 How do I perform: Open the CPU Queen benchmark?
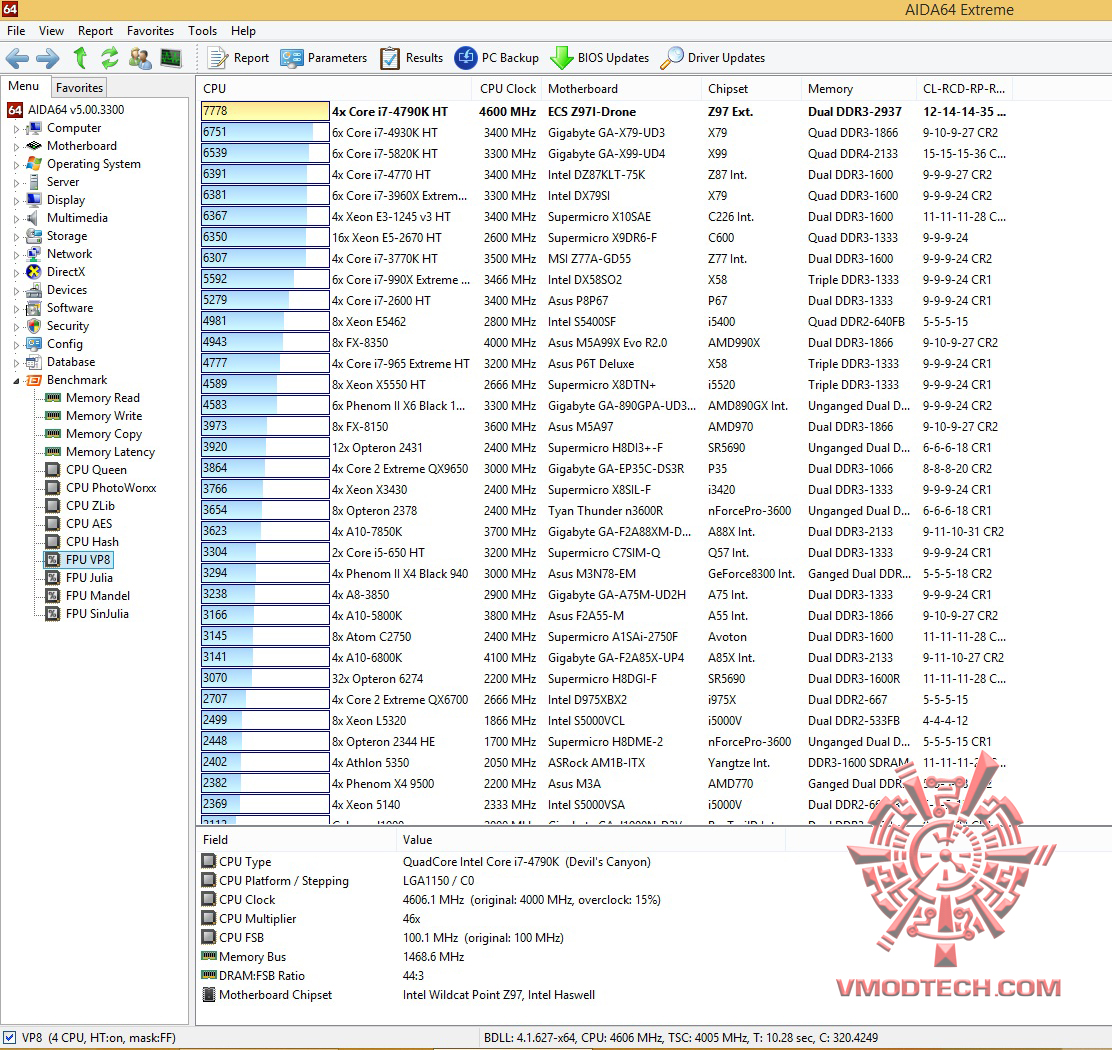86,470
